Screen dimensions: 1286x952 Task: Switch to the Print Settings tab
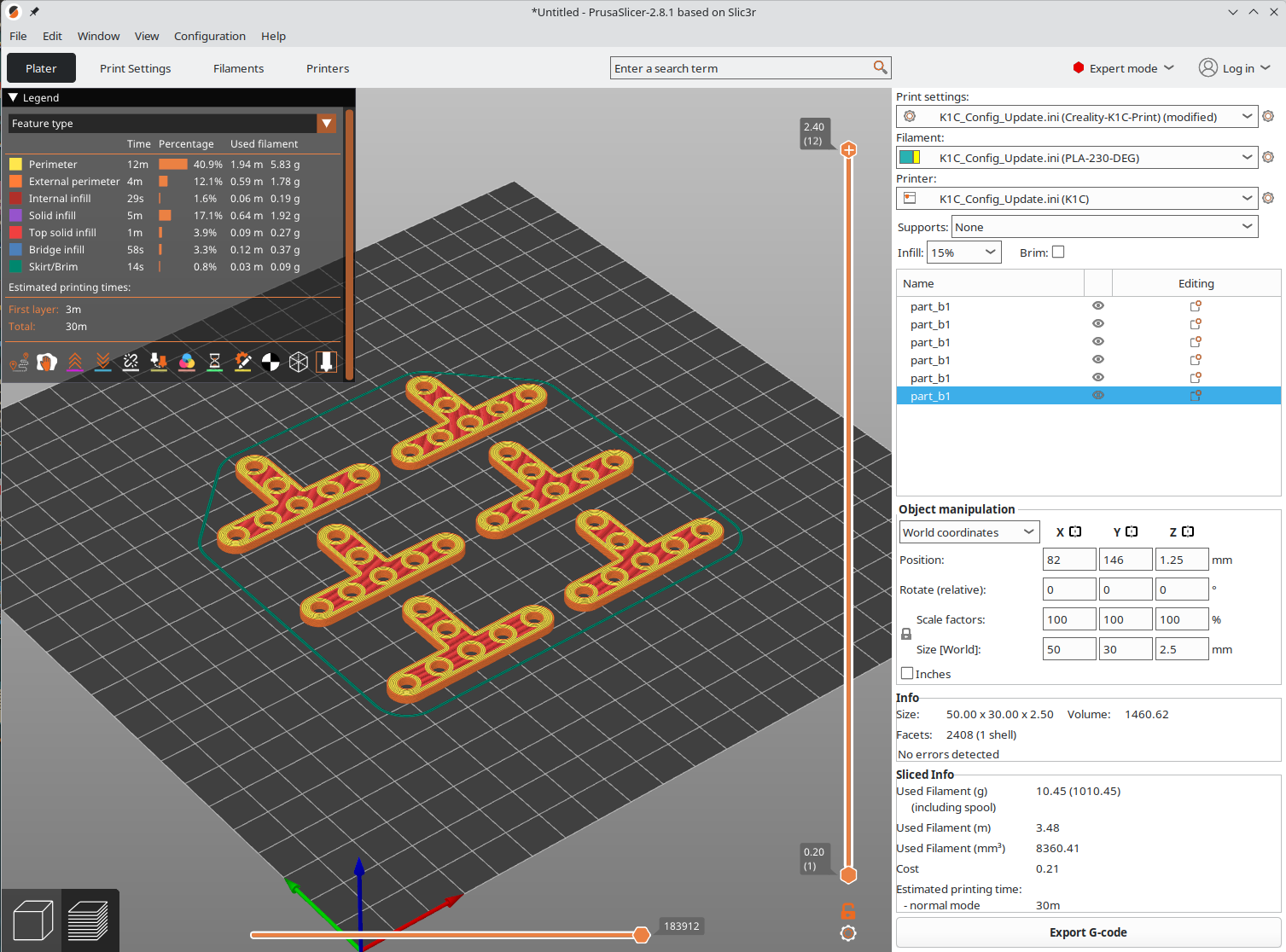(x=135, y=68)
